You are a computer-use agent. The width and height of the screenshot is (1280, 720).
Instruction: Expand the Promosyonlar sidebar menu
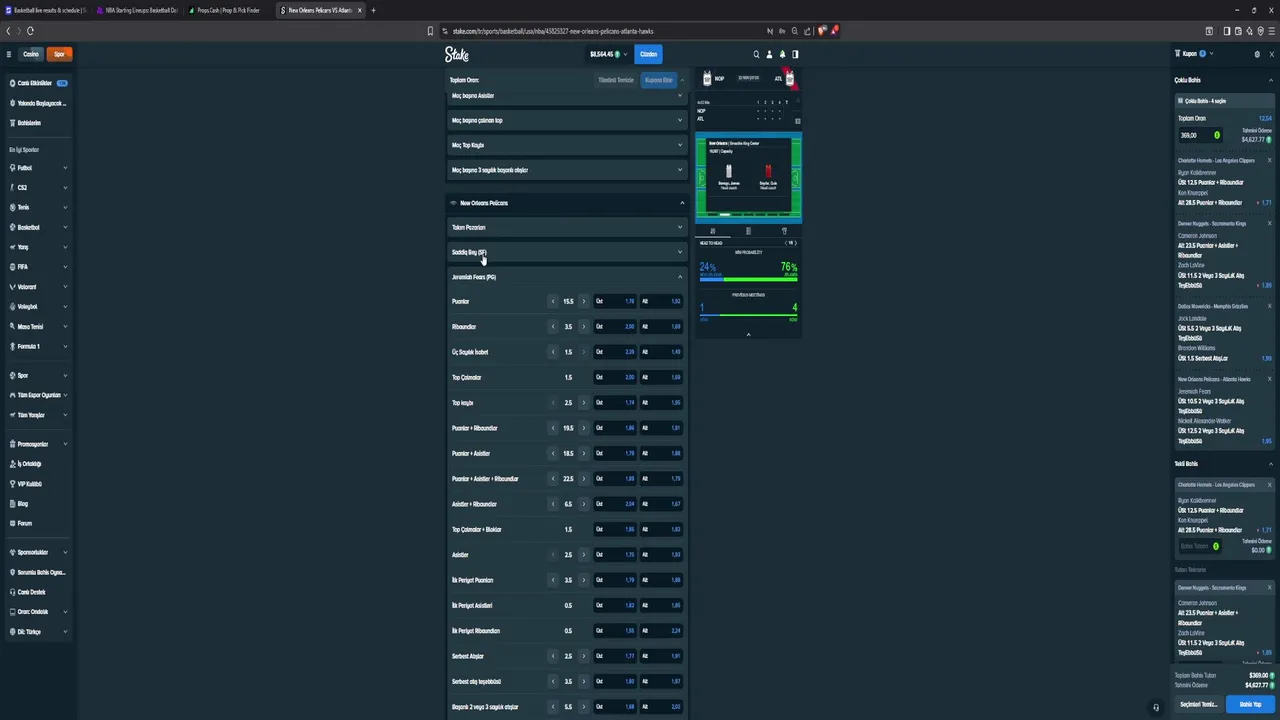click(37, 444)
